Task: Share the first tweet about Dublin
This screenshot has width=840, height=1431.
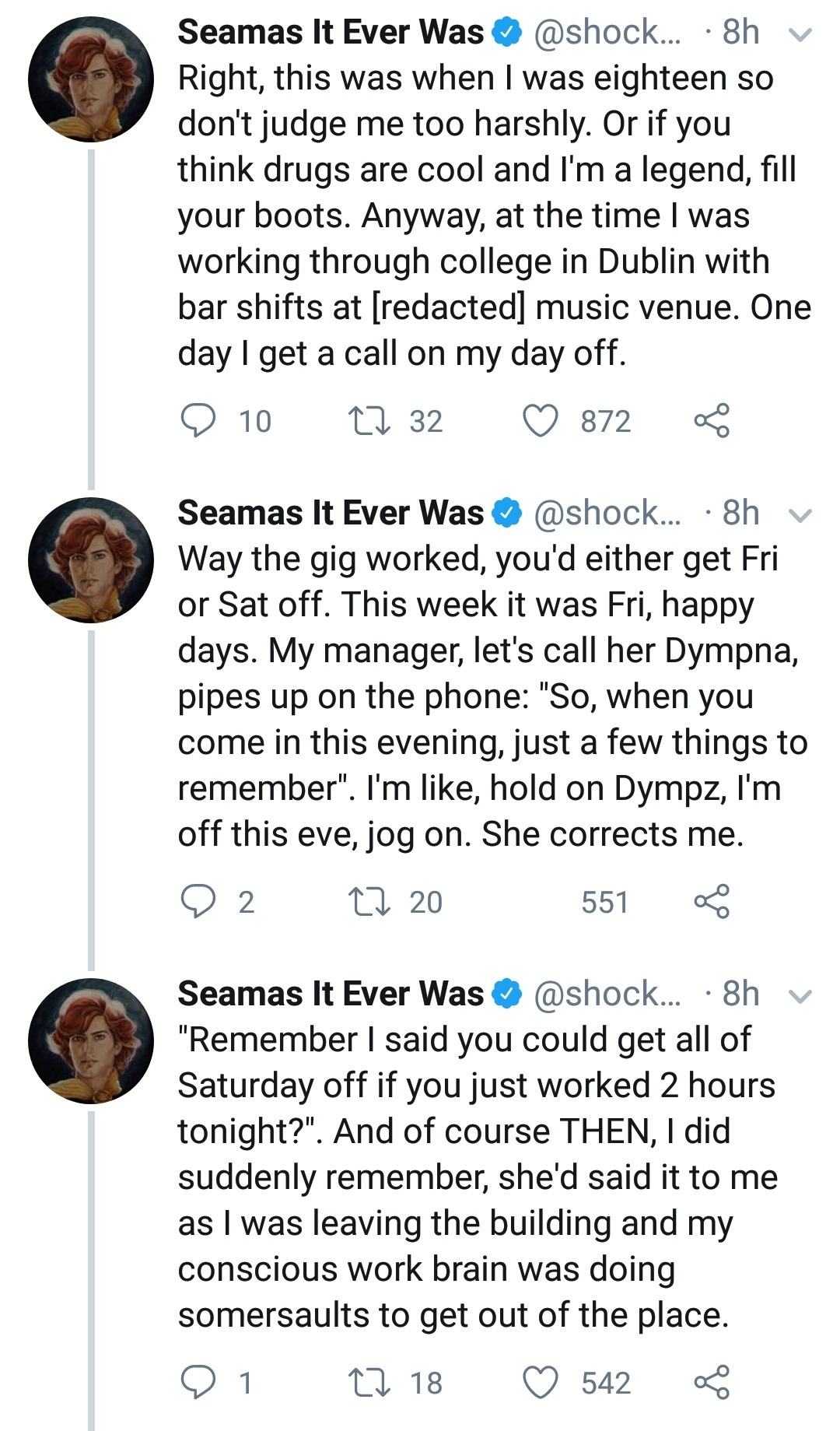Action: pyautogui.click(x=712, y=421)
